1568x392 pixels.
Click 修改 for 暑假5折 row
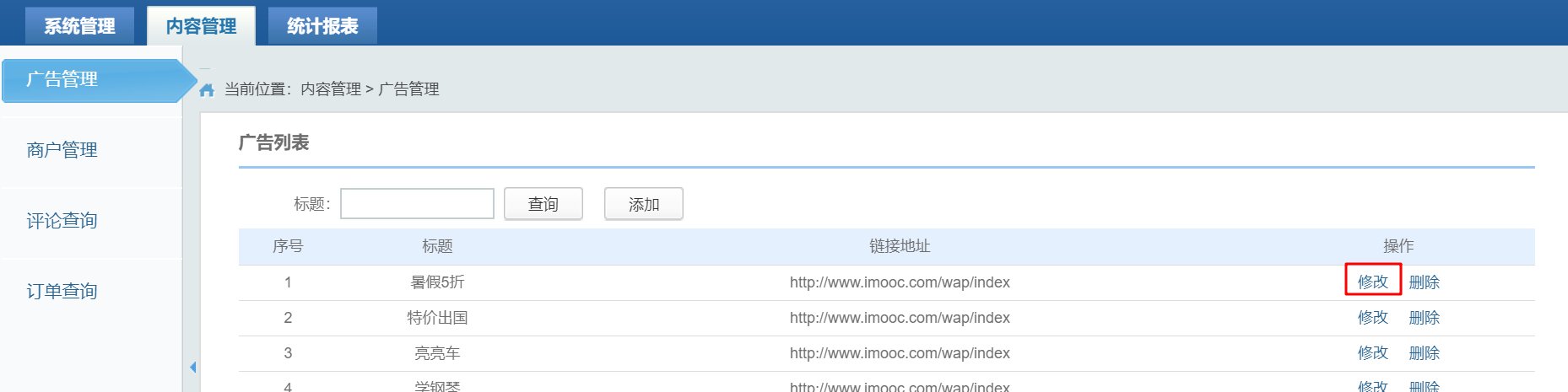click(1373, 282)
